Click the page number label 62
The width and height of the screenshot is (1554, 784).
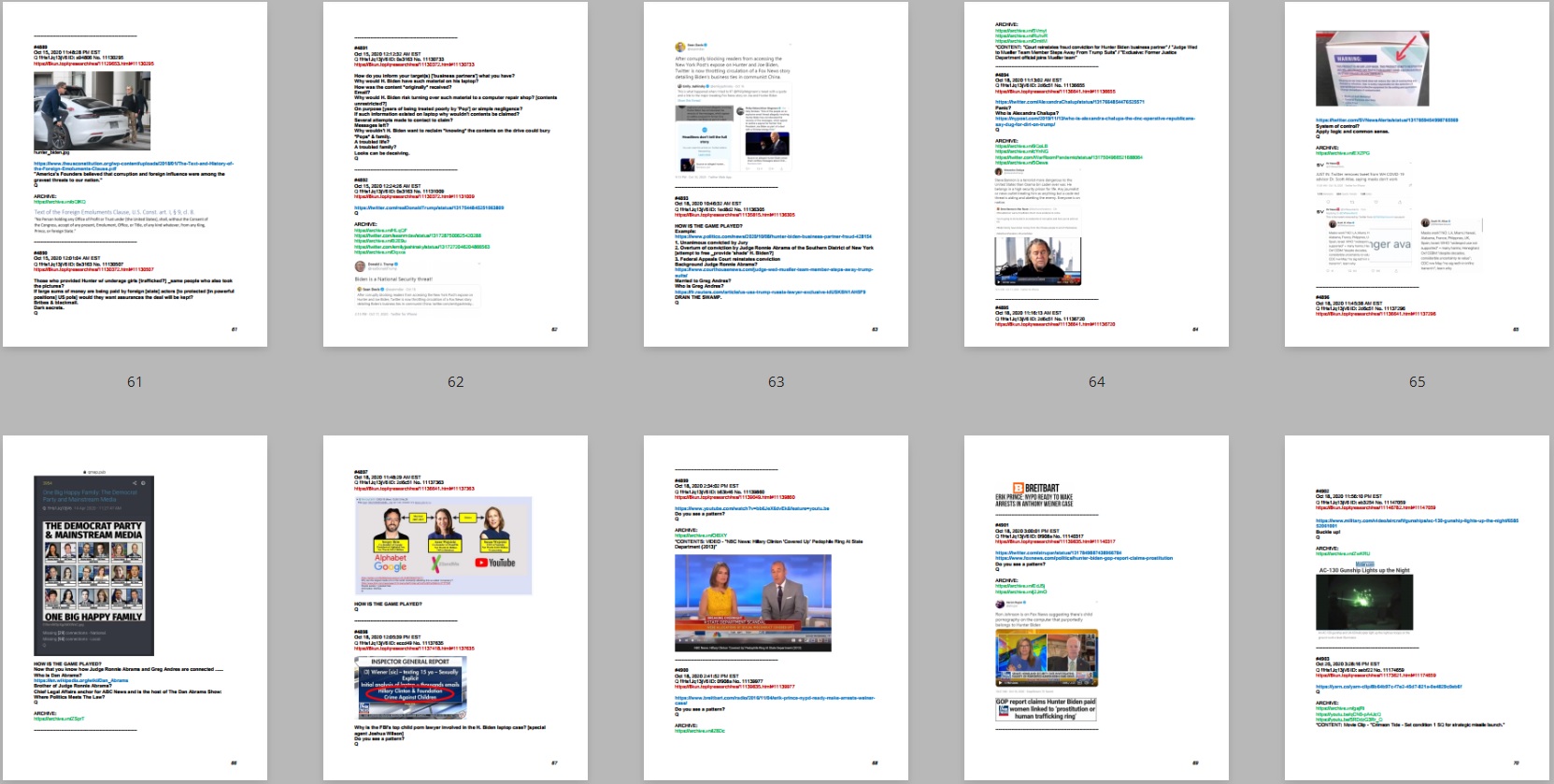click(x=455, y=382)
